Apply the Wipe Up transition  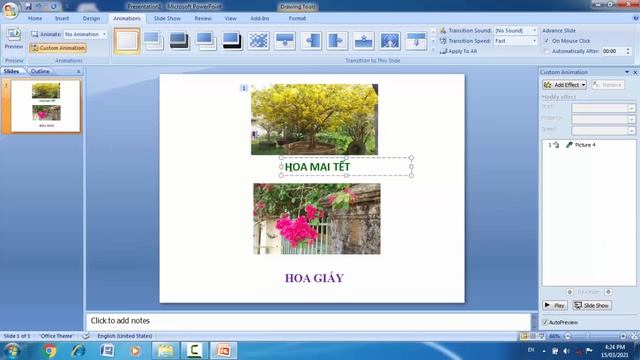click(363, 41)
